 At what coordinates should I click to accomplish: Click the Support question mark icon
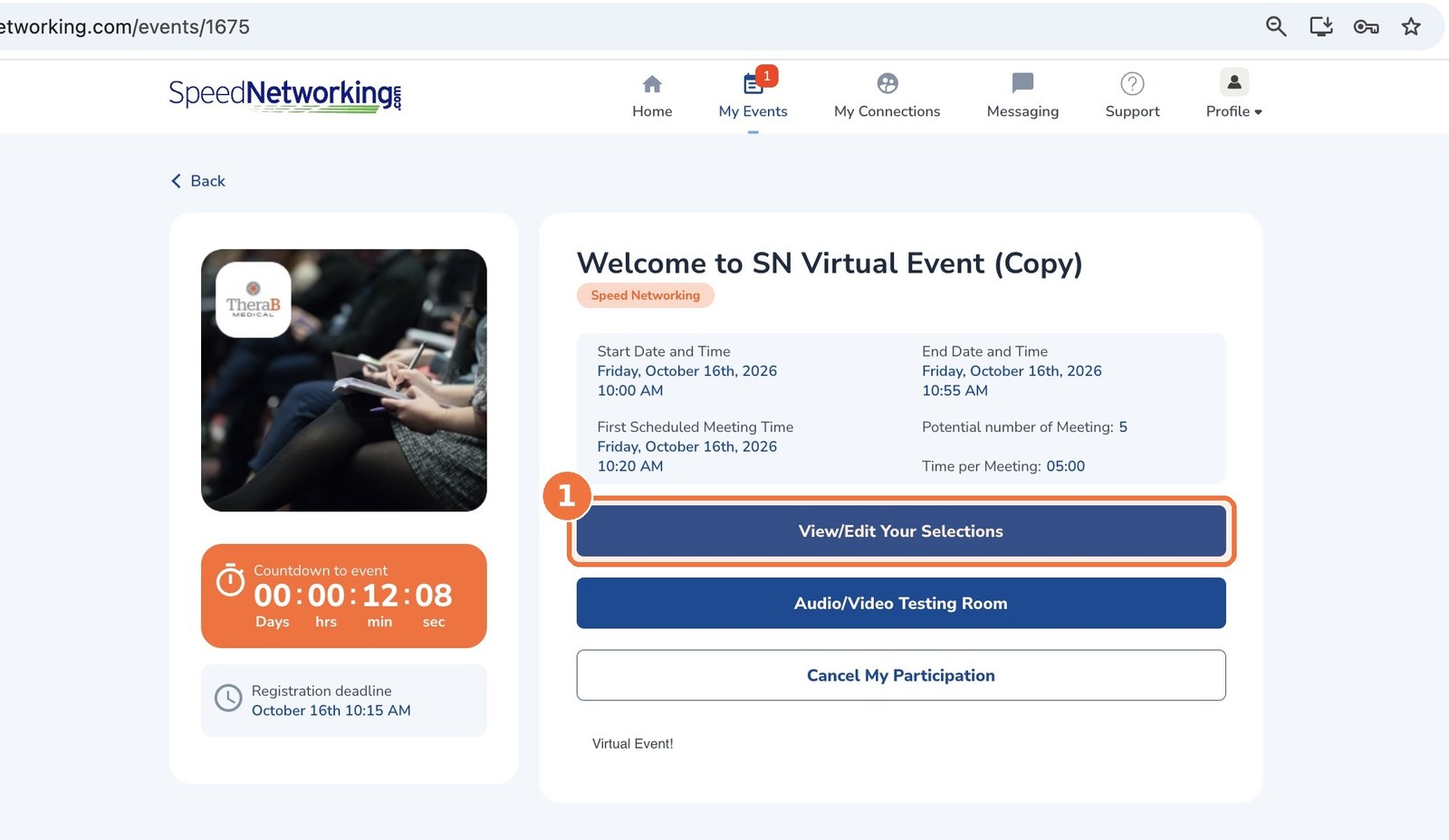click(x=1132, y=83)
